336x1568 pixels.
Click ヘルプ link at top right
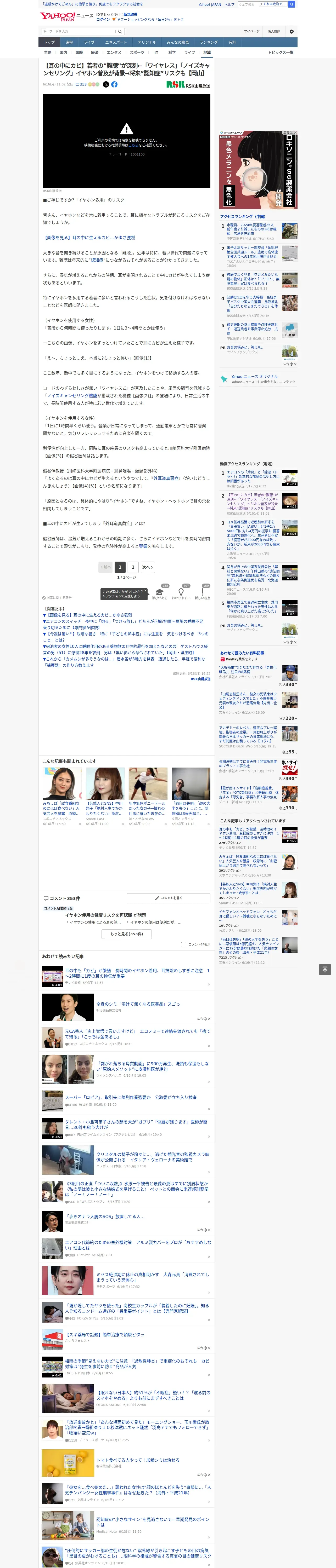pos(229,4)
